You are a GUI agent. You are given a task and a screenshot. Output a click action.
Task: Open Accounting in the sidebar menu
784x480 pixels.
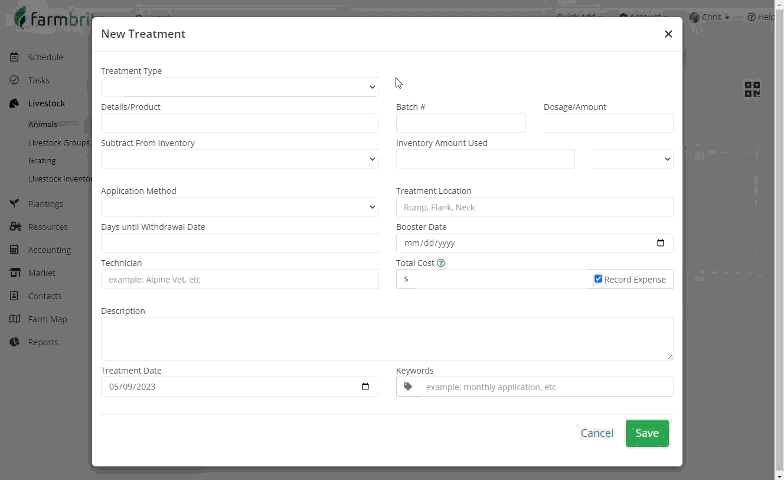[49, 250]
